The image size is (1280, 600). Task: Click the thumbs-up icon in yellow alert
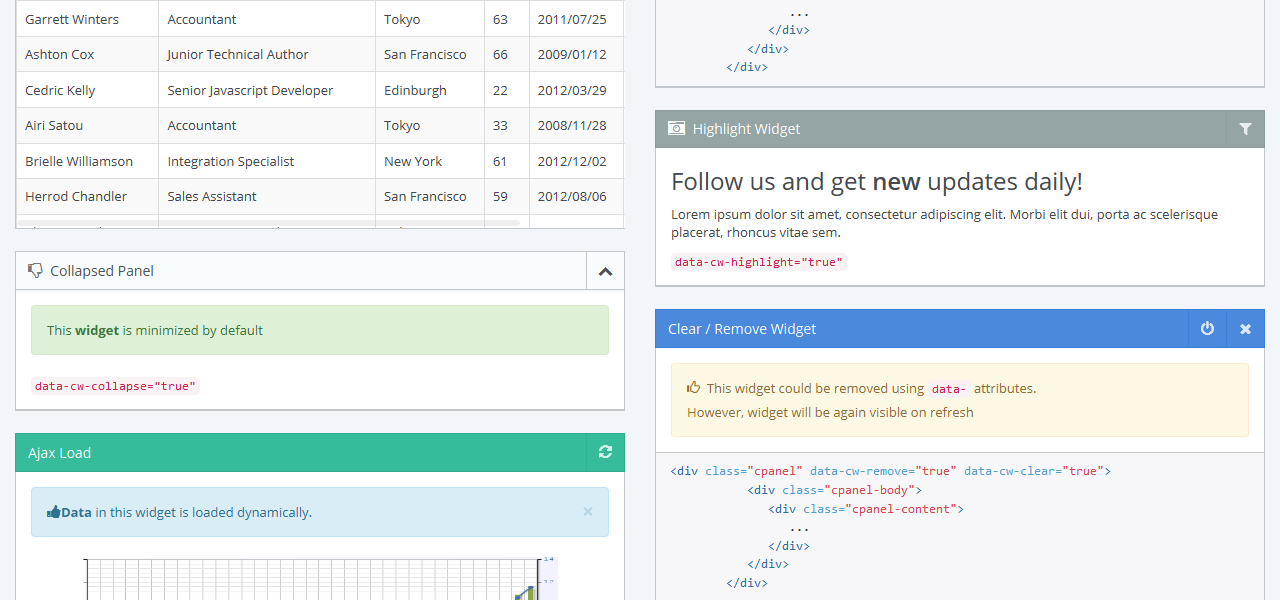694,388
